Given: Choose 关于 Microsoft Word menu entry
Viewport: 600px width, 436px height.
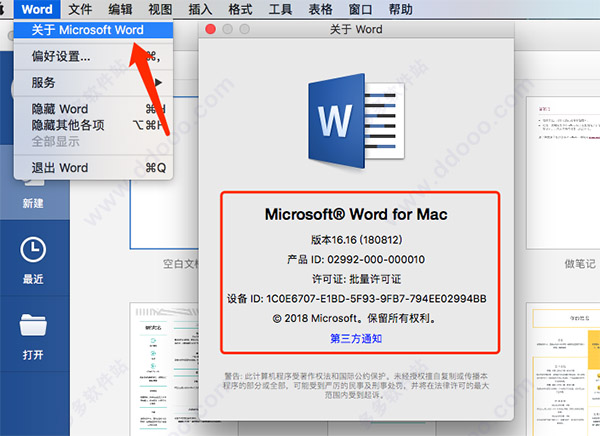Looking at the screenshot, I should tap(93, 30).
